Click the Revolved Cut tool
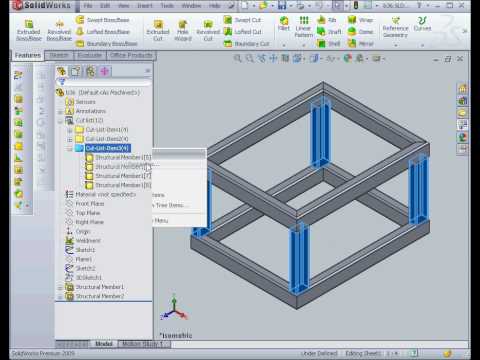 pos(208,30)
